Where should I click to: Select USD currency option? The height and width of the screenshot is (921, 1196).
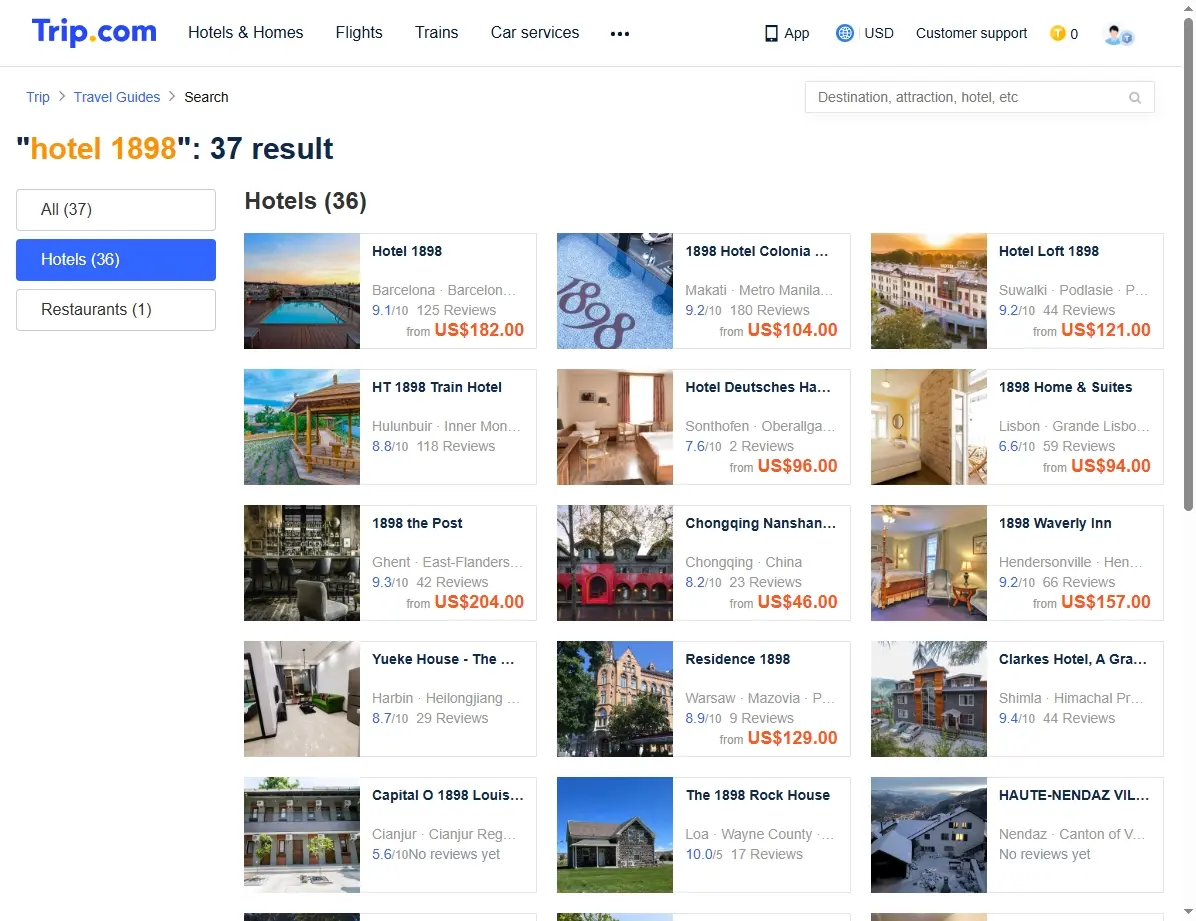(x=879, y=33)
